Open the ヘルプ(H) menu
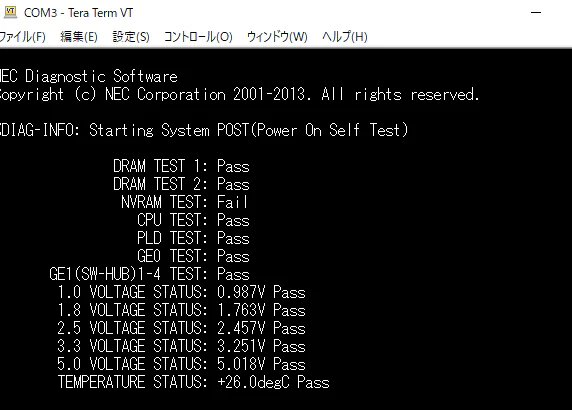This screenshot has width=572, height=410. tap(344, 36)
